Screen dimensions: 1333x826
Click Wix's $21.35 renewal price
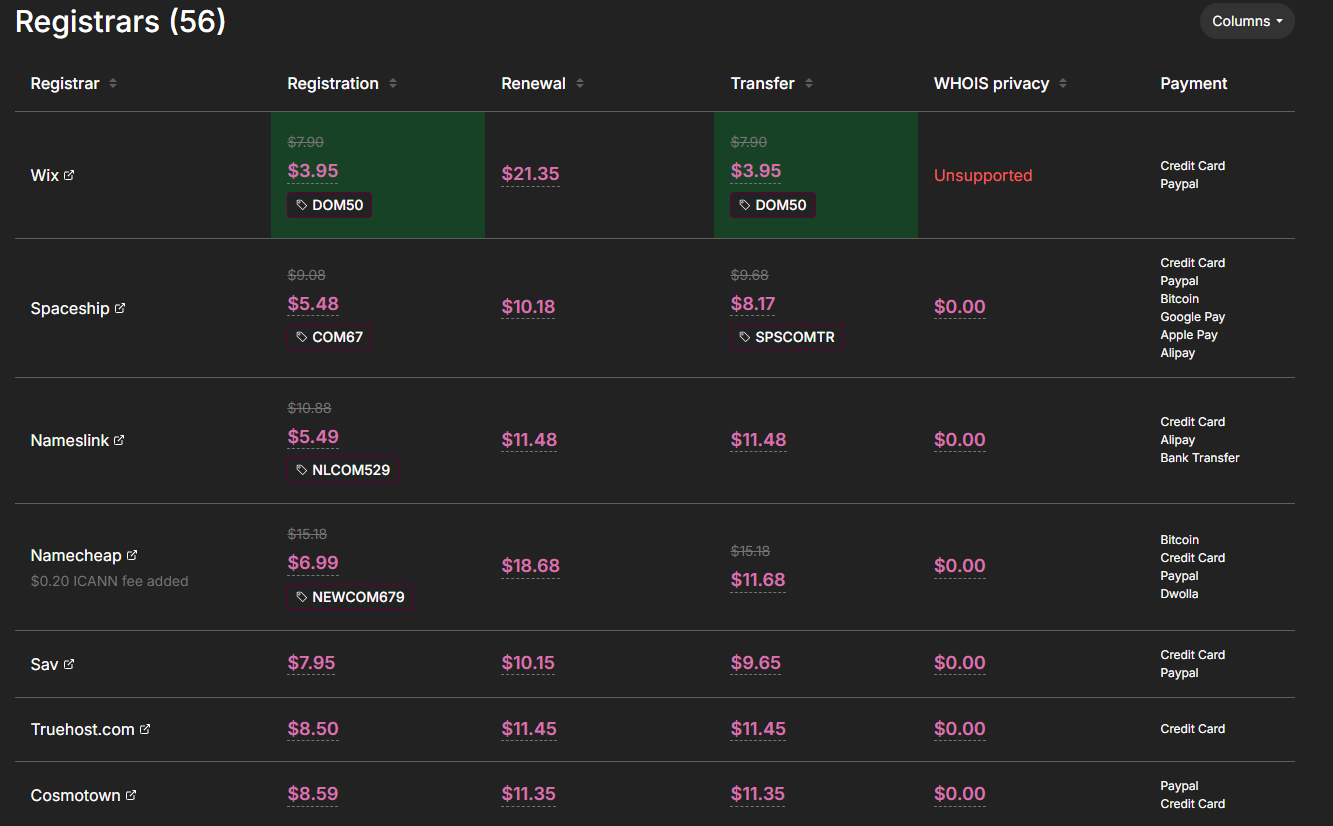coord(530,174)
